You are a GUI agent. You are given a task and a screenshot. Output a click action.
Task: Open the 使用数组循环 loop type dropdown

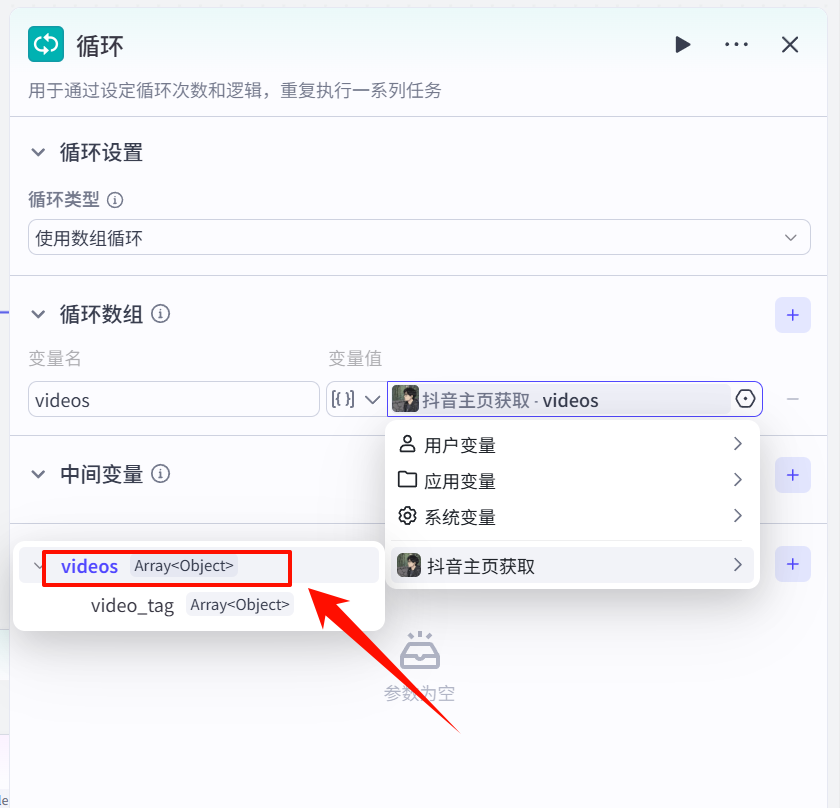coord(418,238)
